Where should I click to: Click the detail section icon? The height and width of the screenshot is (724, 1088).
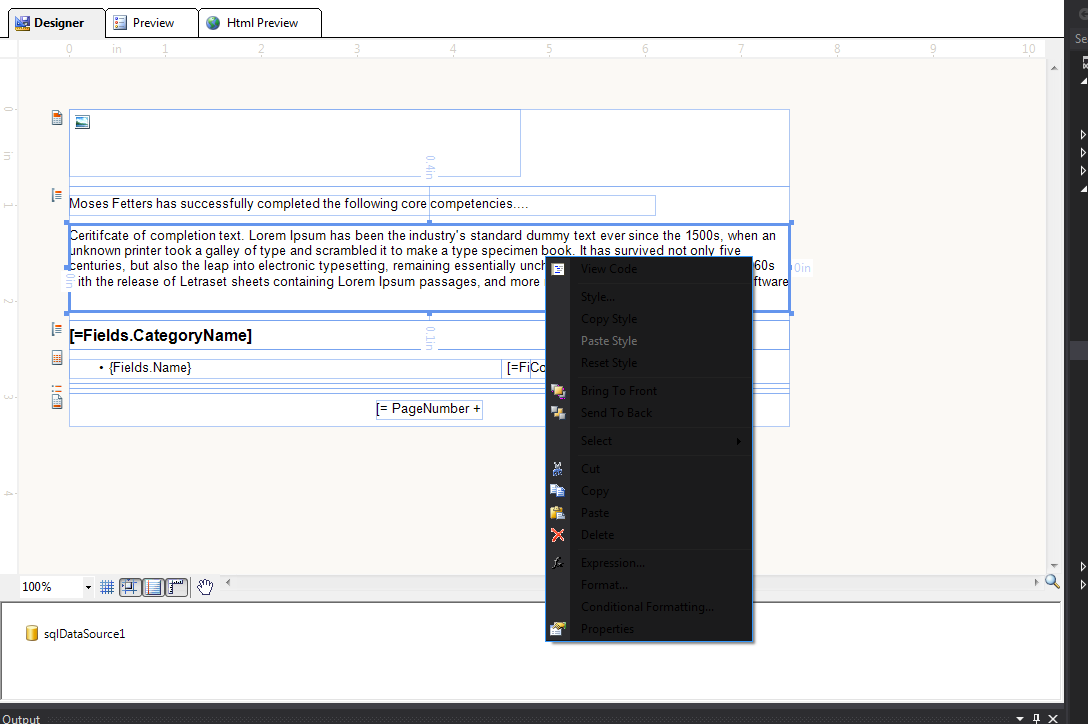57,357
